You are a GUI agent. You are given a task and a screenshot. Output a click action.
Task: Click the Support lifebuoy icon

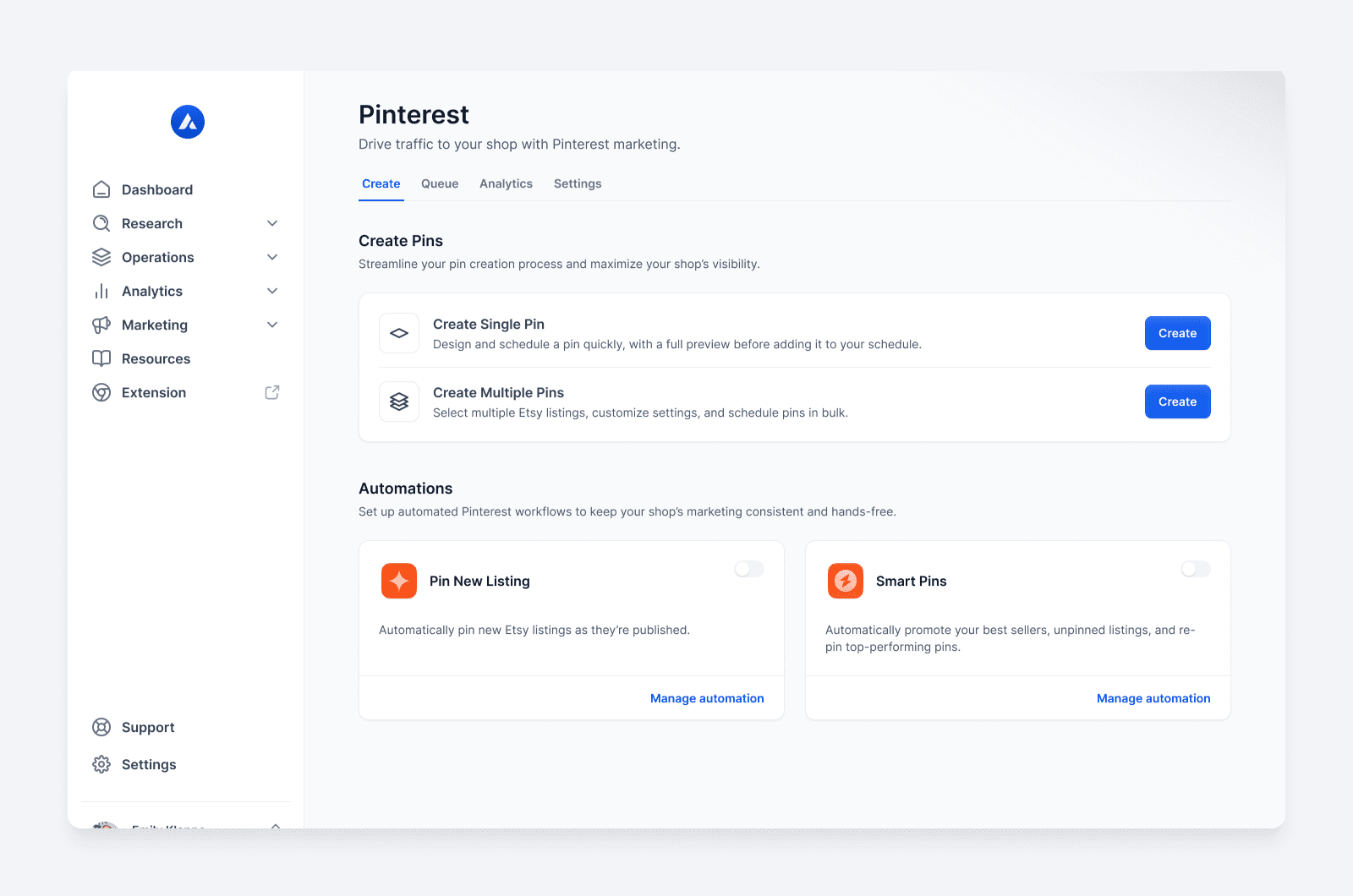[x=101, y=727]
